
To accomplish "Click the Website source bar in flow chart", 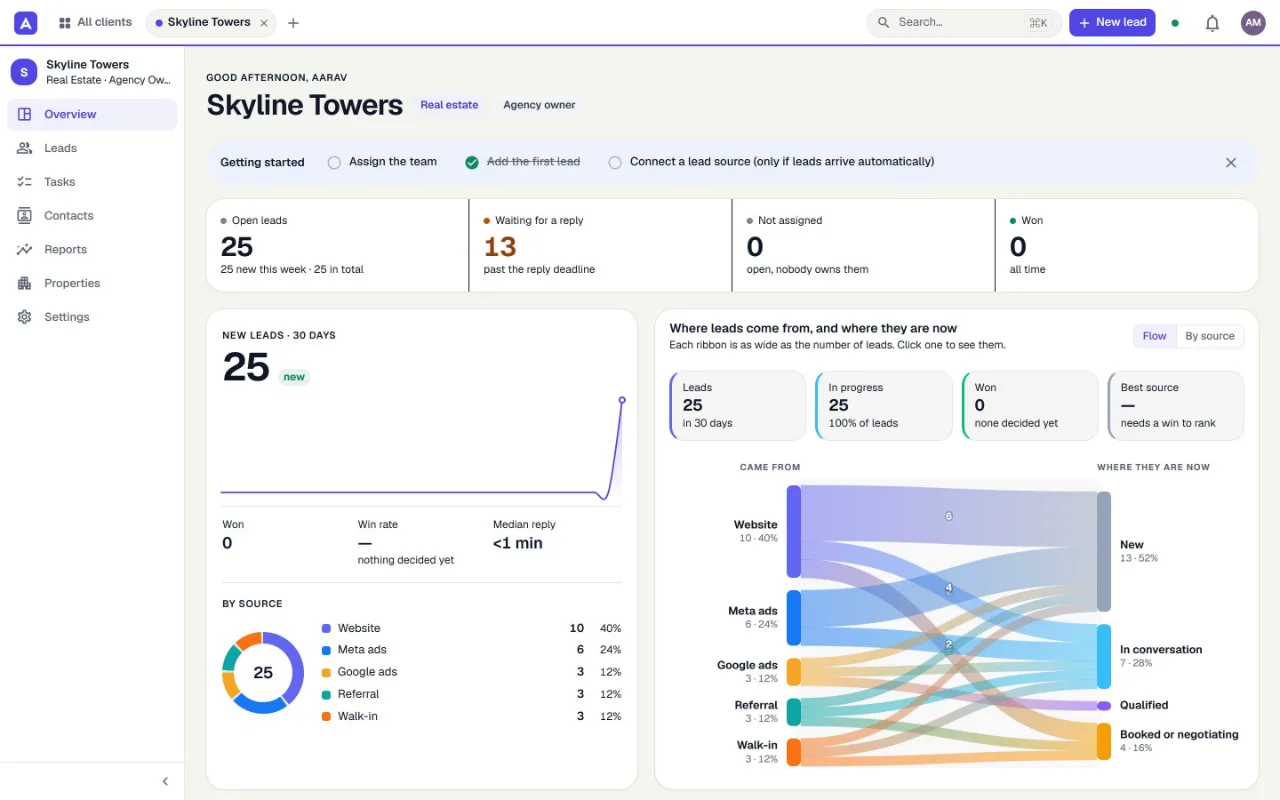I will pos(794,532).
